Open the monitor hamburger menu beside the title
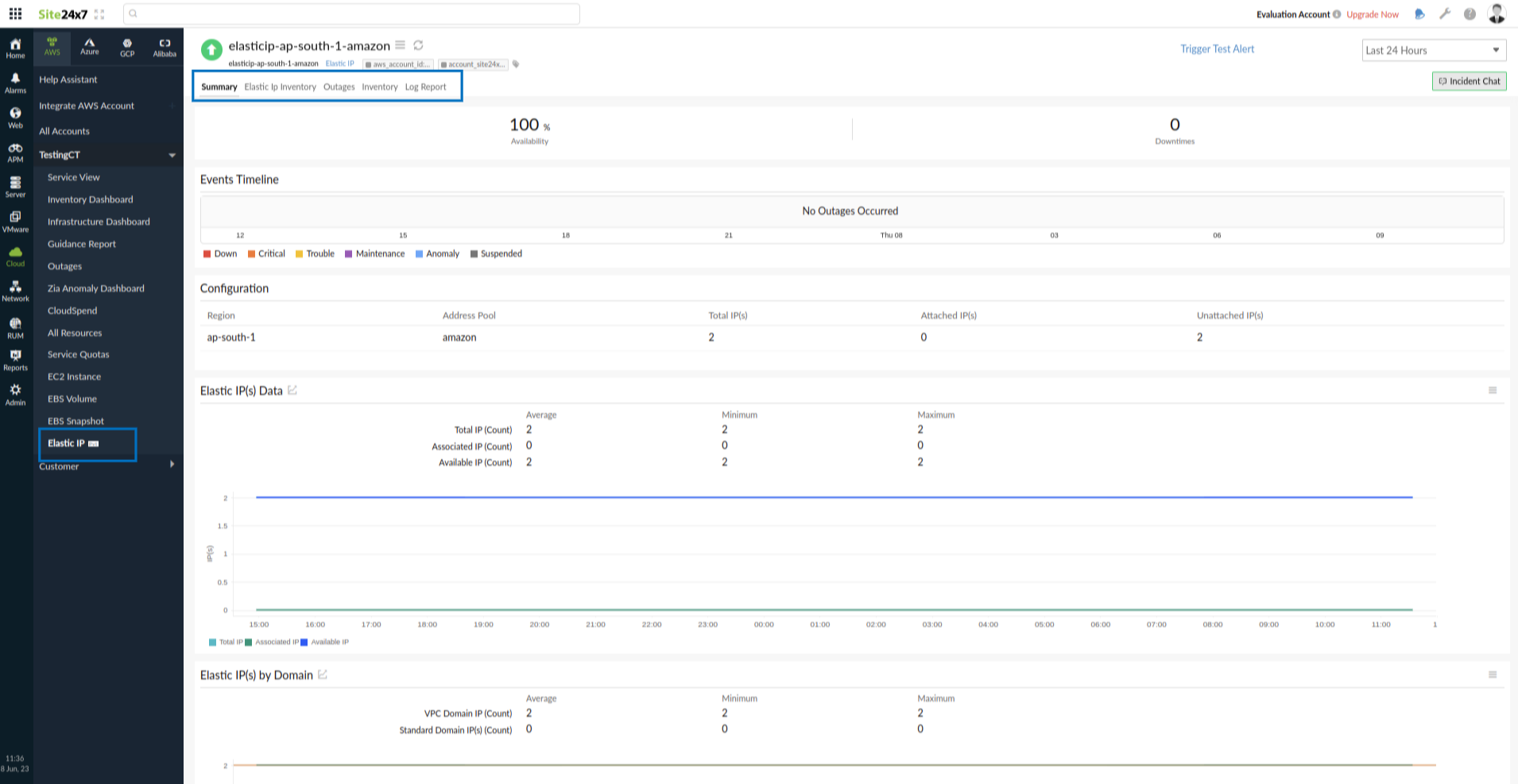The image size is (1518, 784). (401, 45)
